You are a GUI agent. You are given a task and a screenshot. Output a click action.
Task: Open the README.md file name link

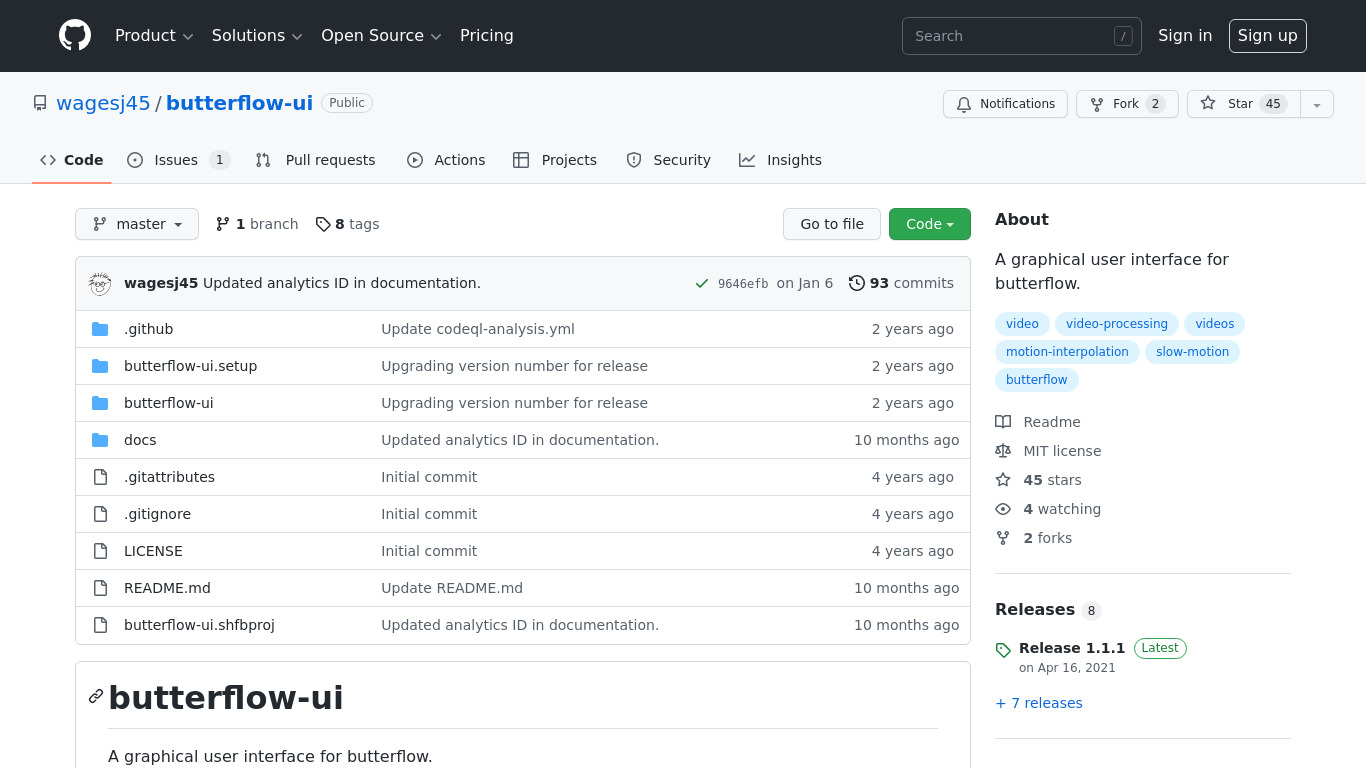pos(167,588)
